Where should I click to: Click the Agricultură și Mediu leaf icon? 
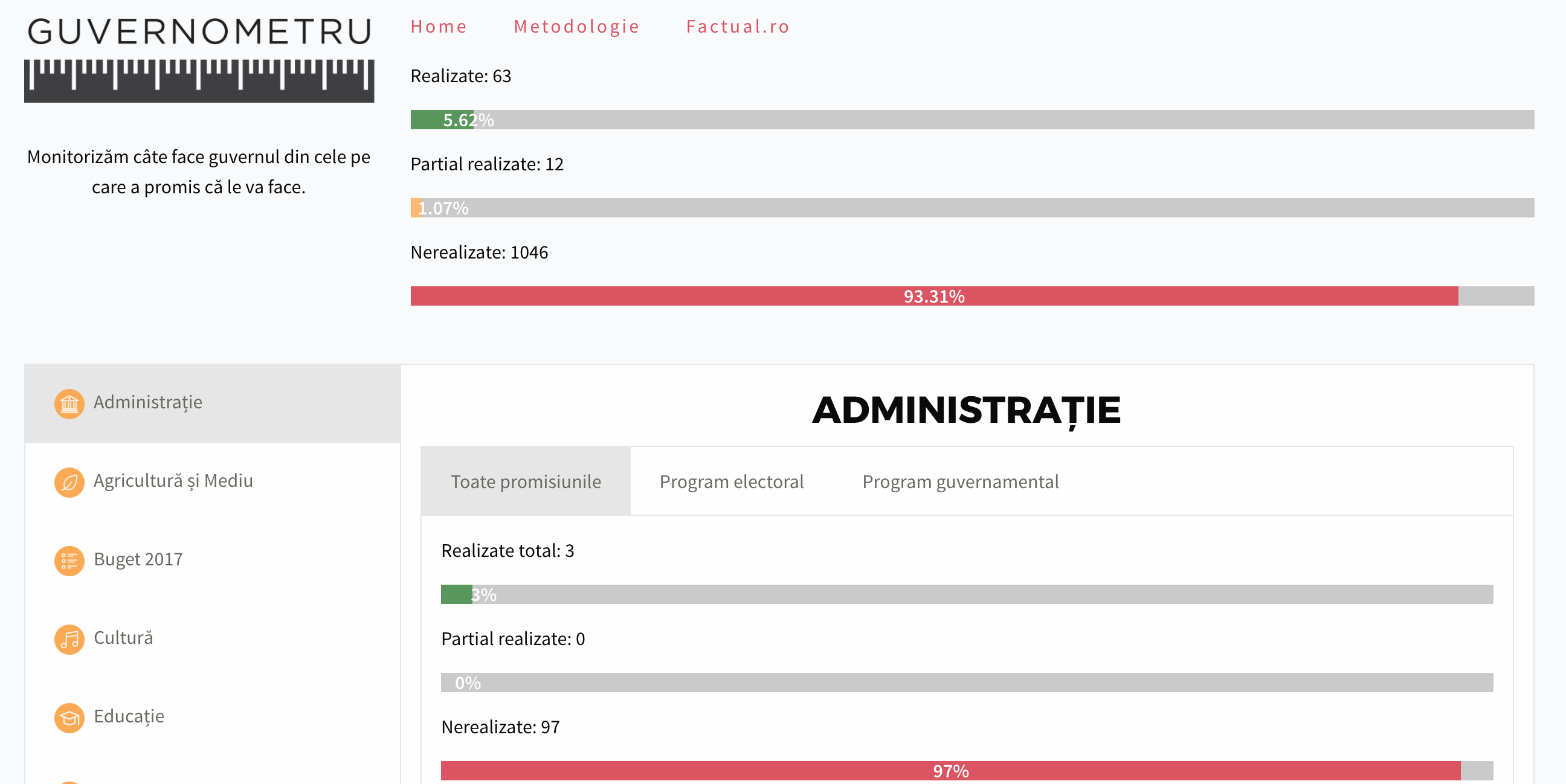[69, 482]
